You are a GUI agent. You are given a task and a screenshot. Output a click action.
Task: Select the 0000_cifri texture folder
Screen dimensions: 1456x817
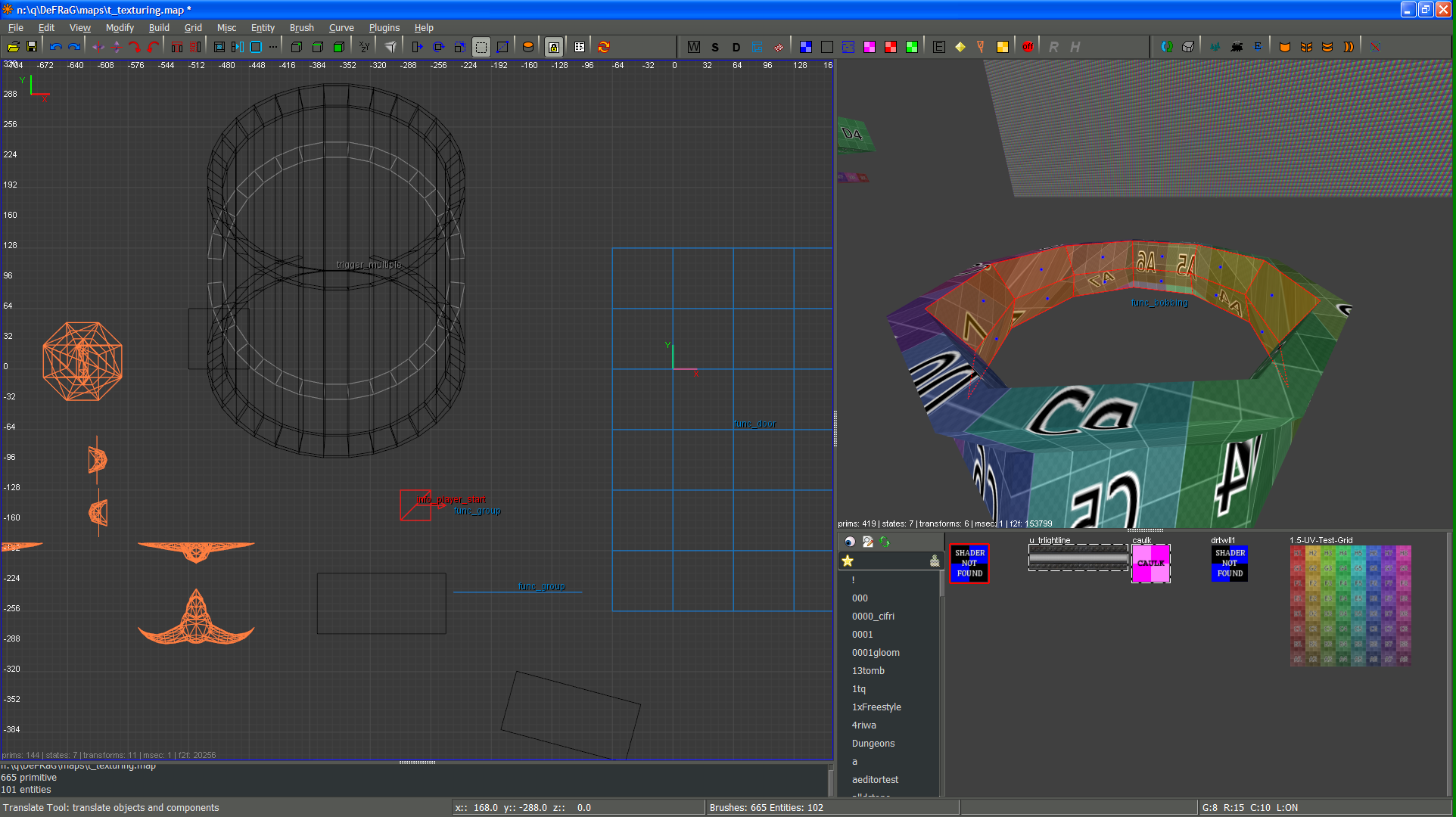[x=873, y=617]
